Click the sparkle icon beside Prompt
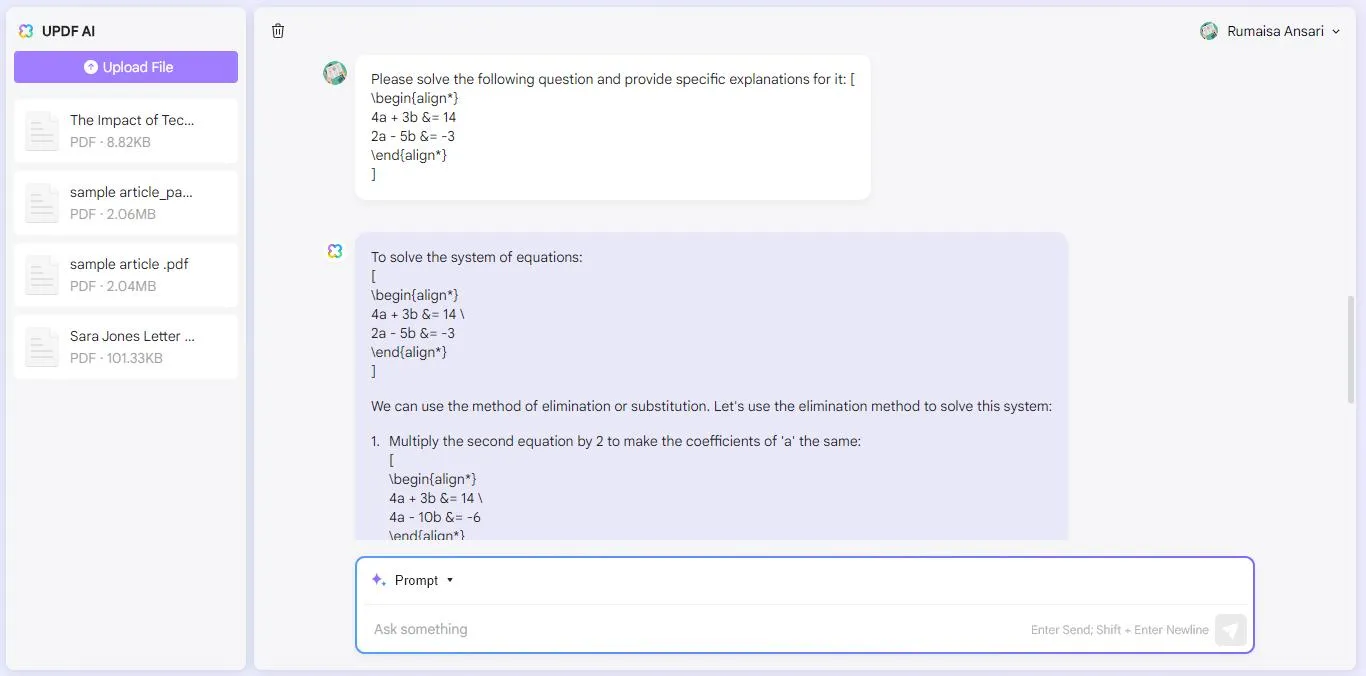 click(378, 580)
